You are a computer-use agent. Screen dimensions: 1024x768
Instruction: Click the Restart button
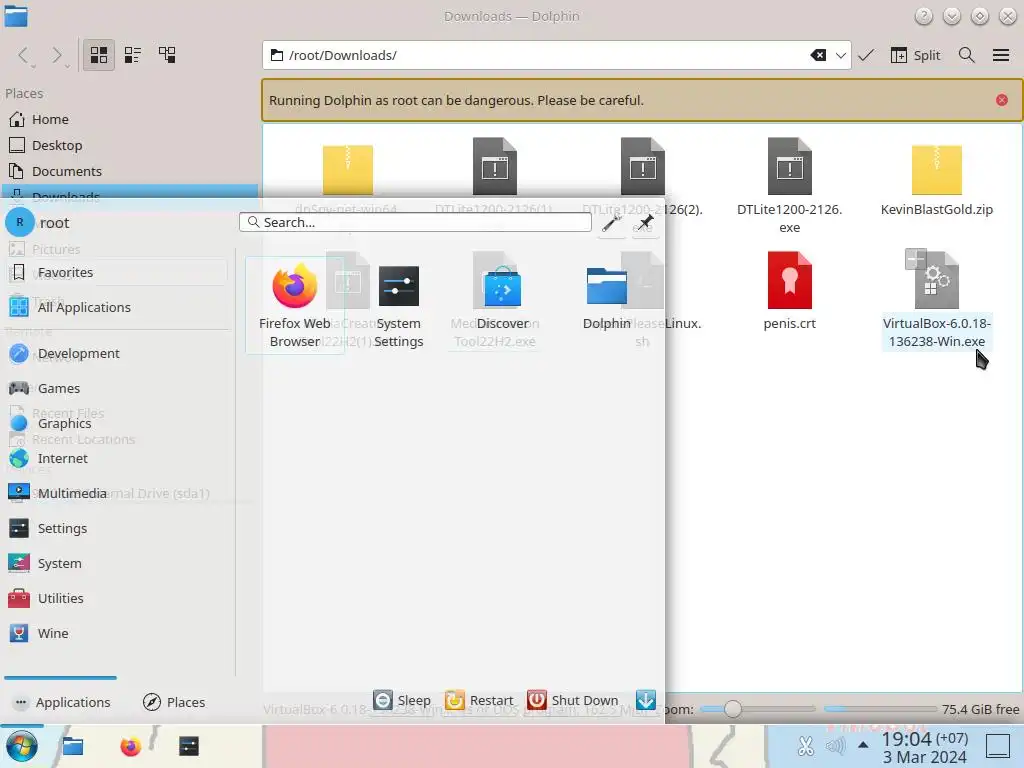pyautogui.click(x=479, y=700)
